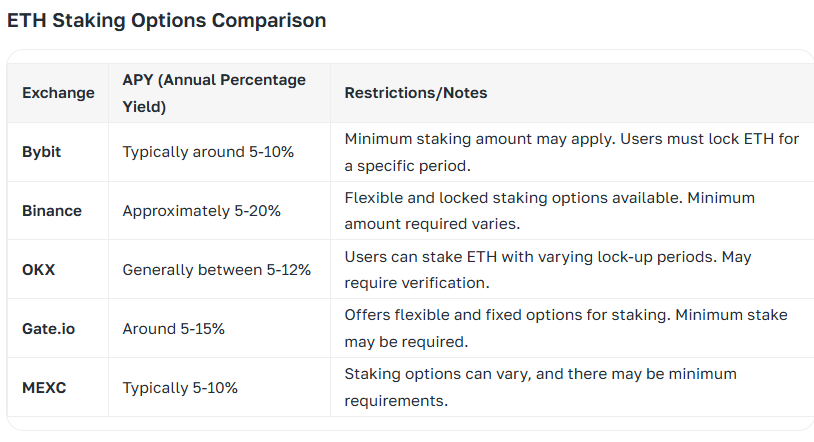Select the OKX exchange cell

click(38, 270)
